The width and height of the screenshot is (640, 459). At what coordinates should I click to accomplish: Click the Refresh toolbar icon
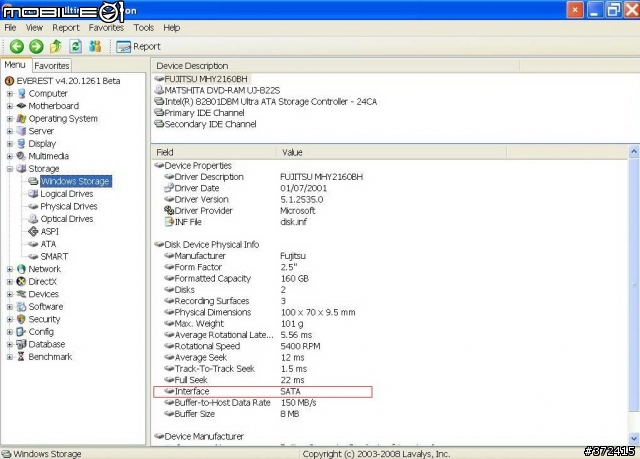pyautogui.click(x=76, y=46)
